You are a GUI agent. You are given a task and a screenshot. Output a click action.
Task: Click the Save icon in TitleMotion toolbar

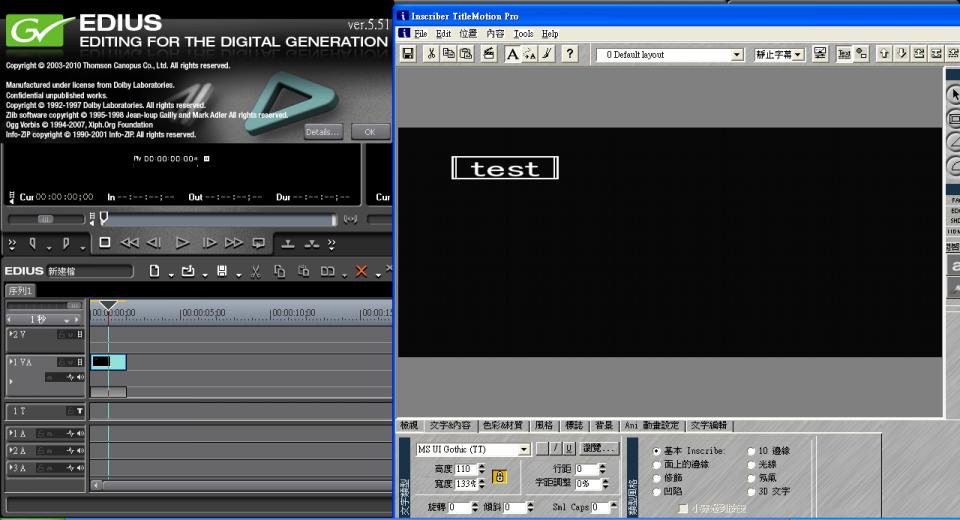click(x=408, y=54)
